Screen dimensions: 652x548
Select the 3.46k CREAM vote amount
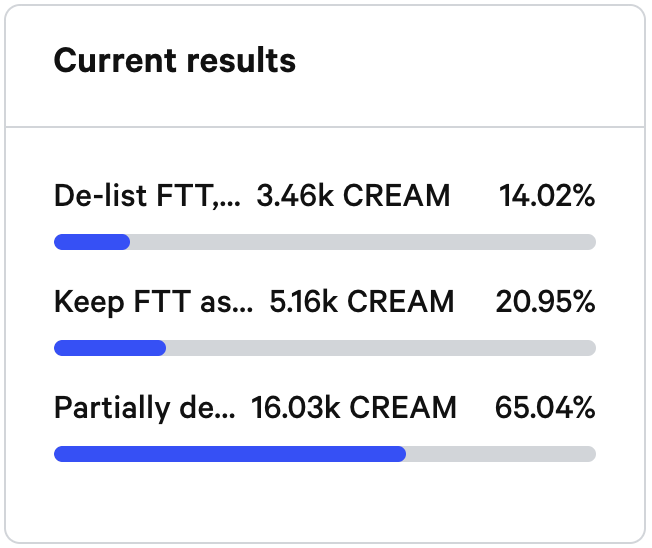coord(353,195)
